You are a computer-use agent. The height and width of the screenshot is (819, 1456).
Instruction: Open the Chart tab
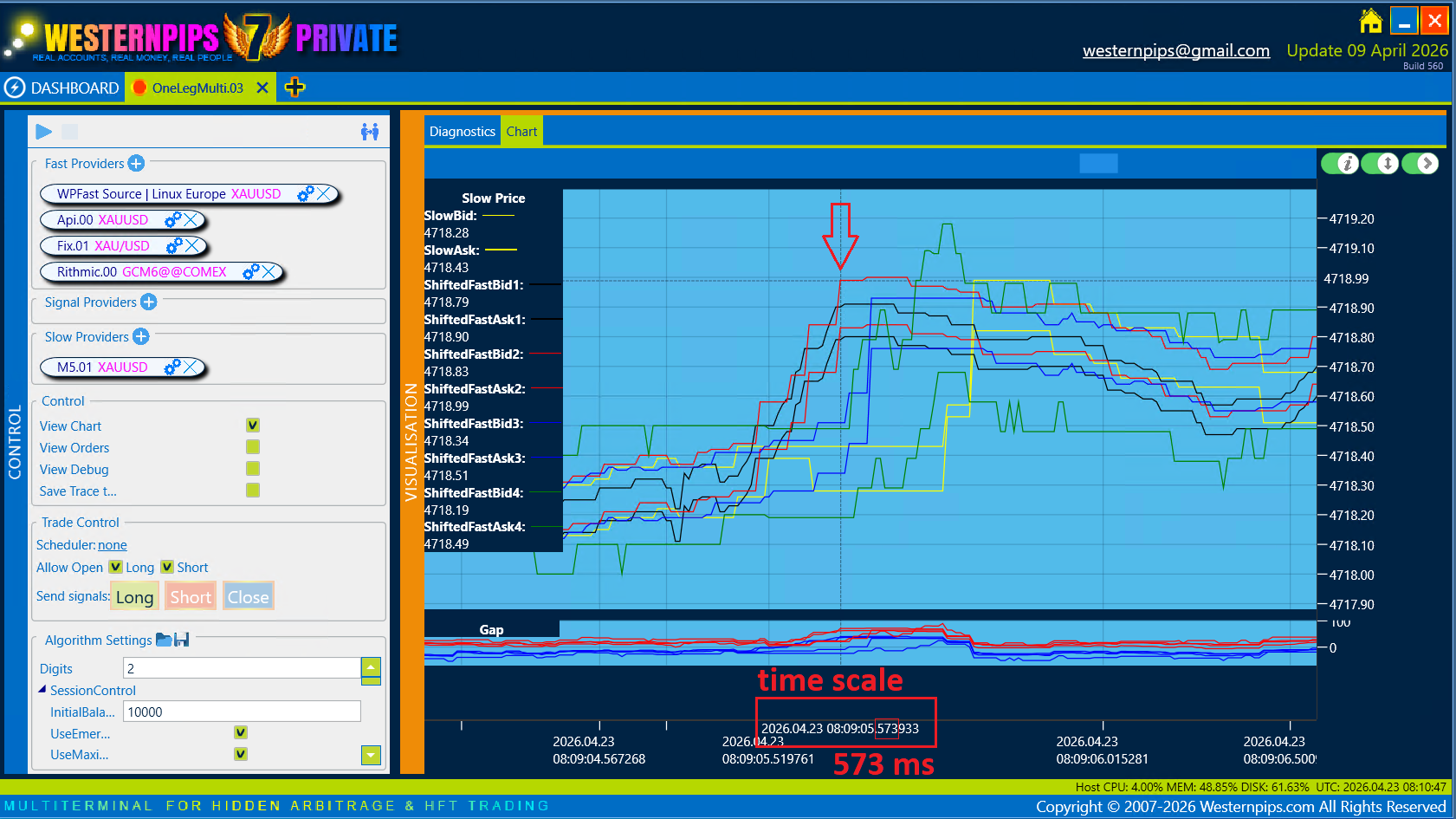tap(521, 132)
